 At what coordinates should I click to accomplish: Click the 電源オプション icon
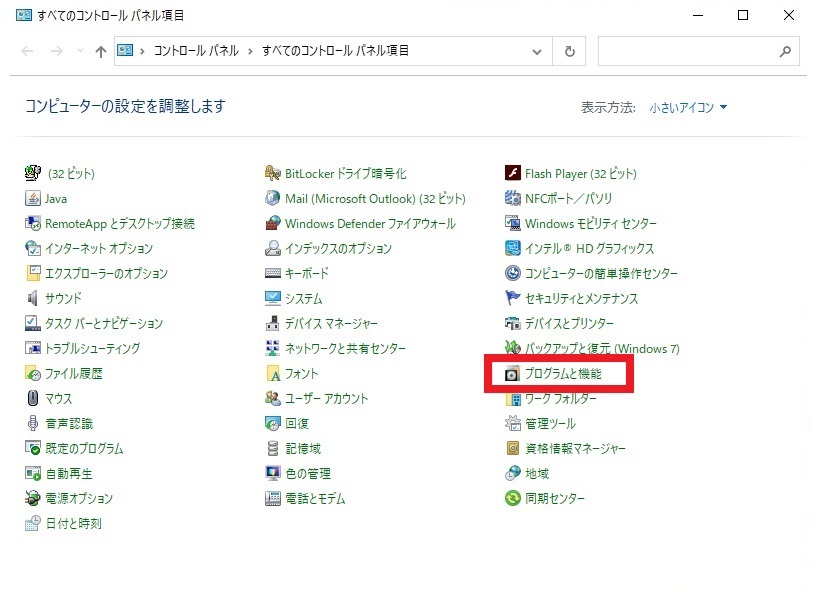tap(33, 499)
